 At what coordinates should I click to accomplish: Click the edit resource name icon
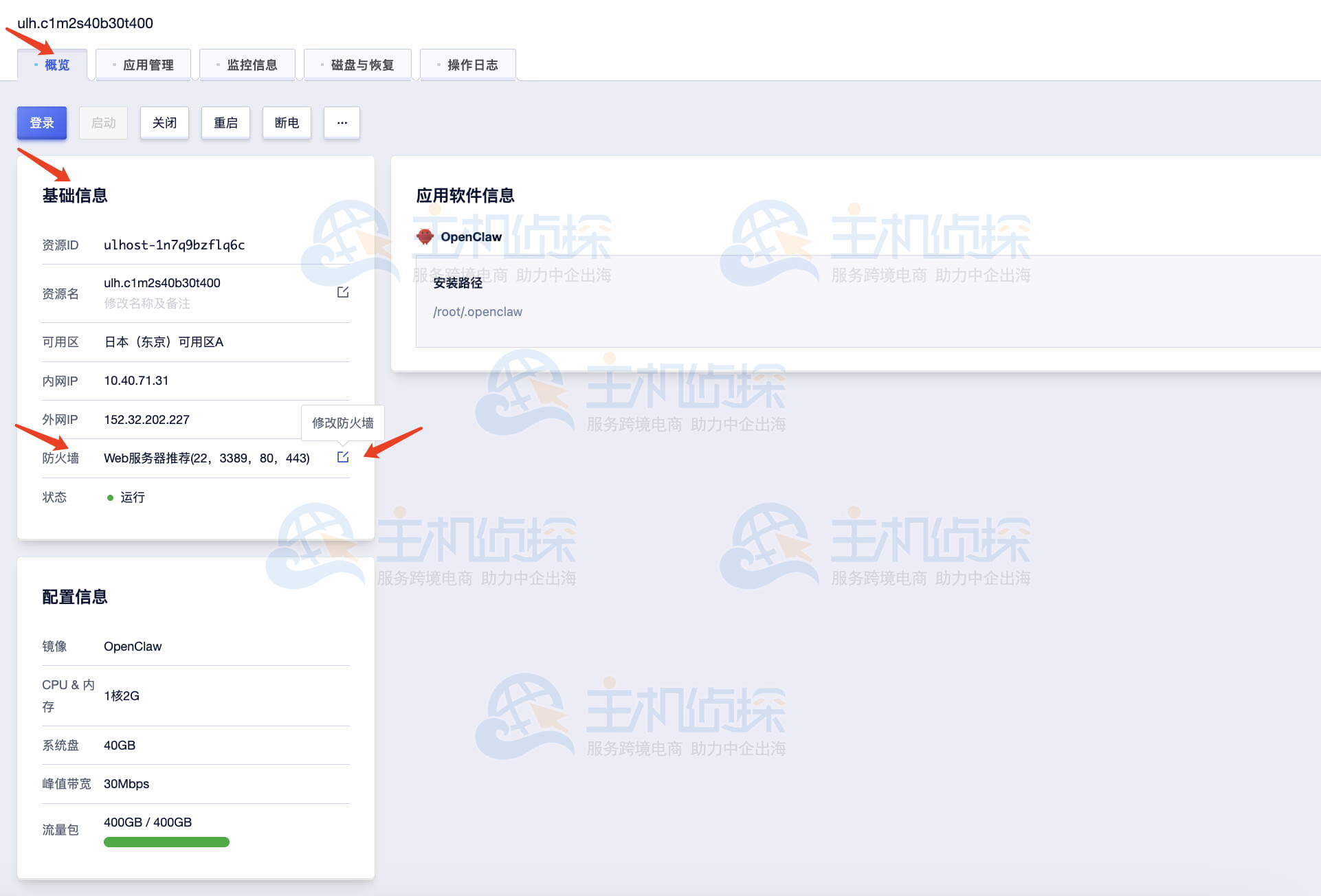point(343,293)
